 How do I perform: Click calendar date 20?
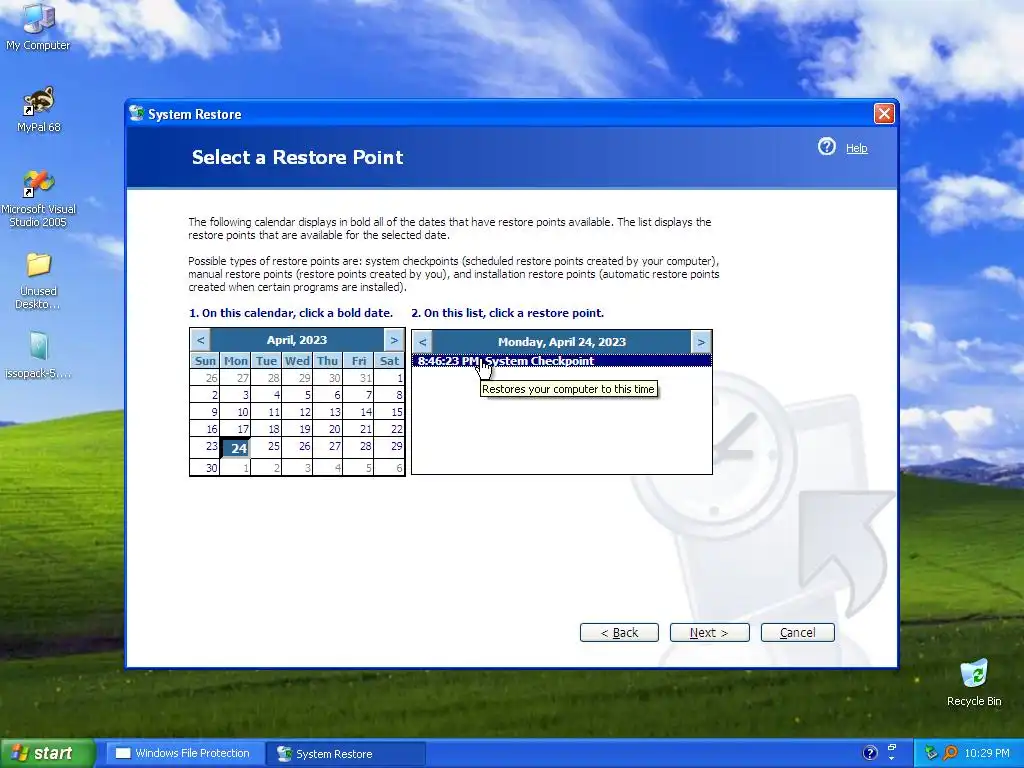(328, 429)
